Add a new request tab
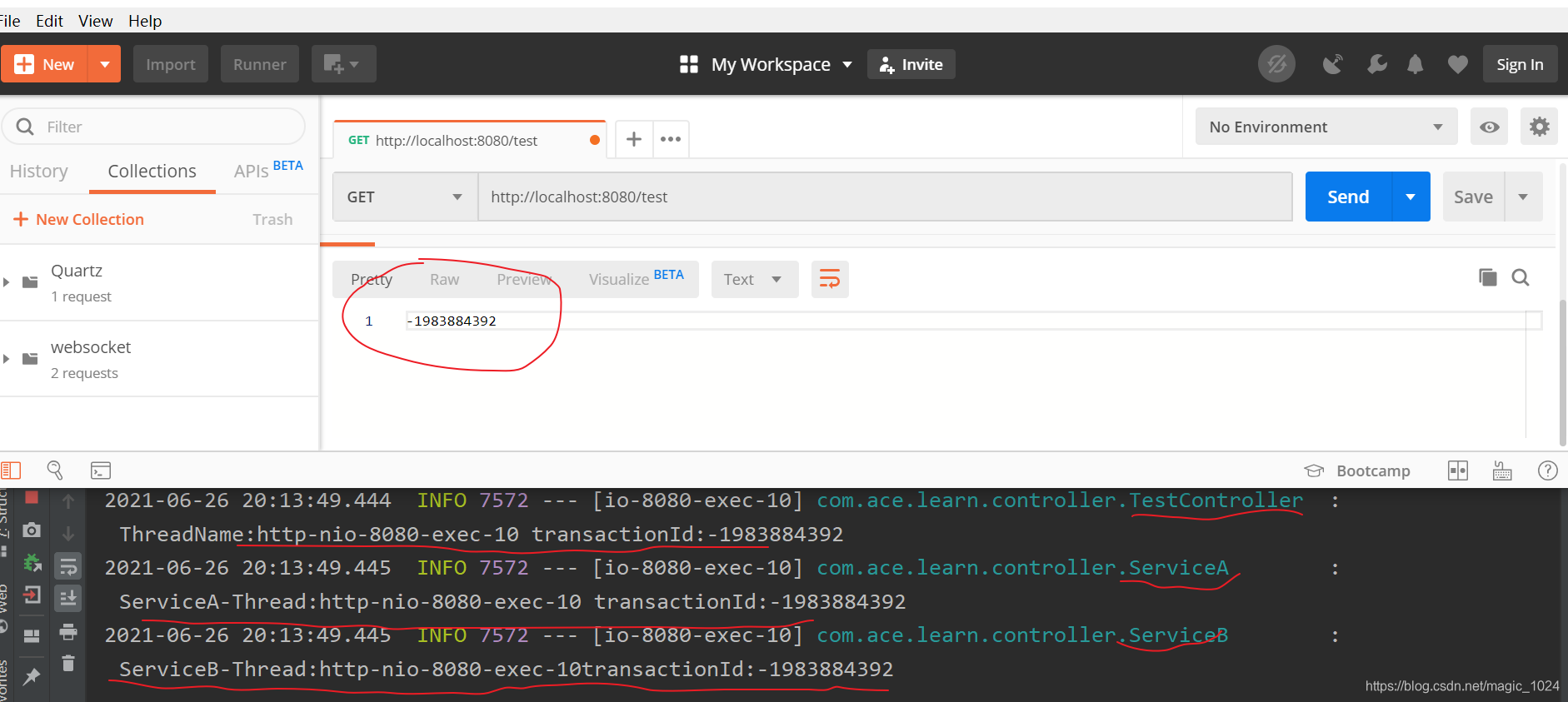This screenshot has height=702, width=1568. point(634,139)
